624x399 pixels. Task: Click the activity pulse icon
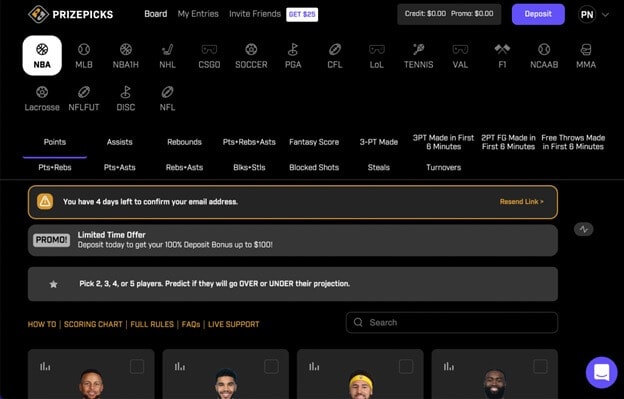pyautogui.click(x=583, y=229)
